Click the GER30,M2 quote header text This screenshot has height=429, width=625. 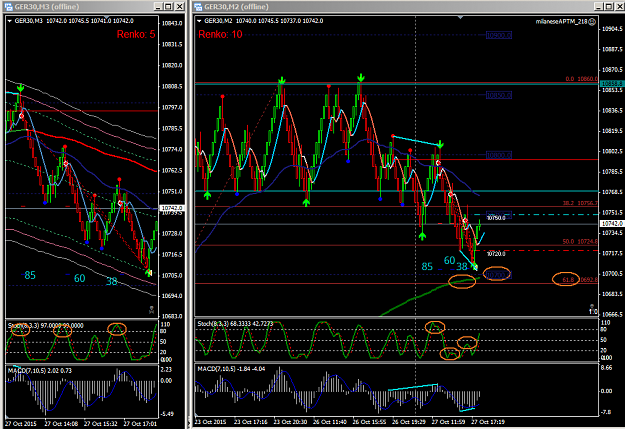pyautogui.click(x=264, y=21)
